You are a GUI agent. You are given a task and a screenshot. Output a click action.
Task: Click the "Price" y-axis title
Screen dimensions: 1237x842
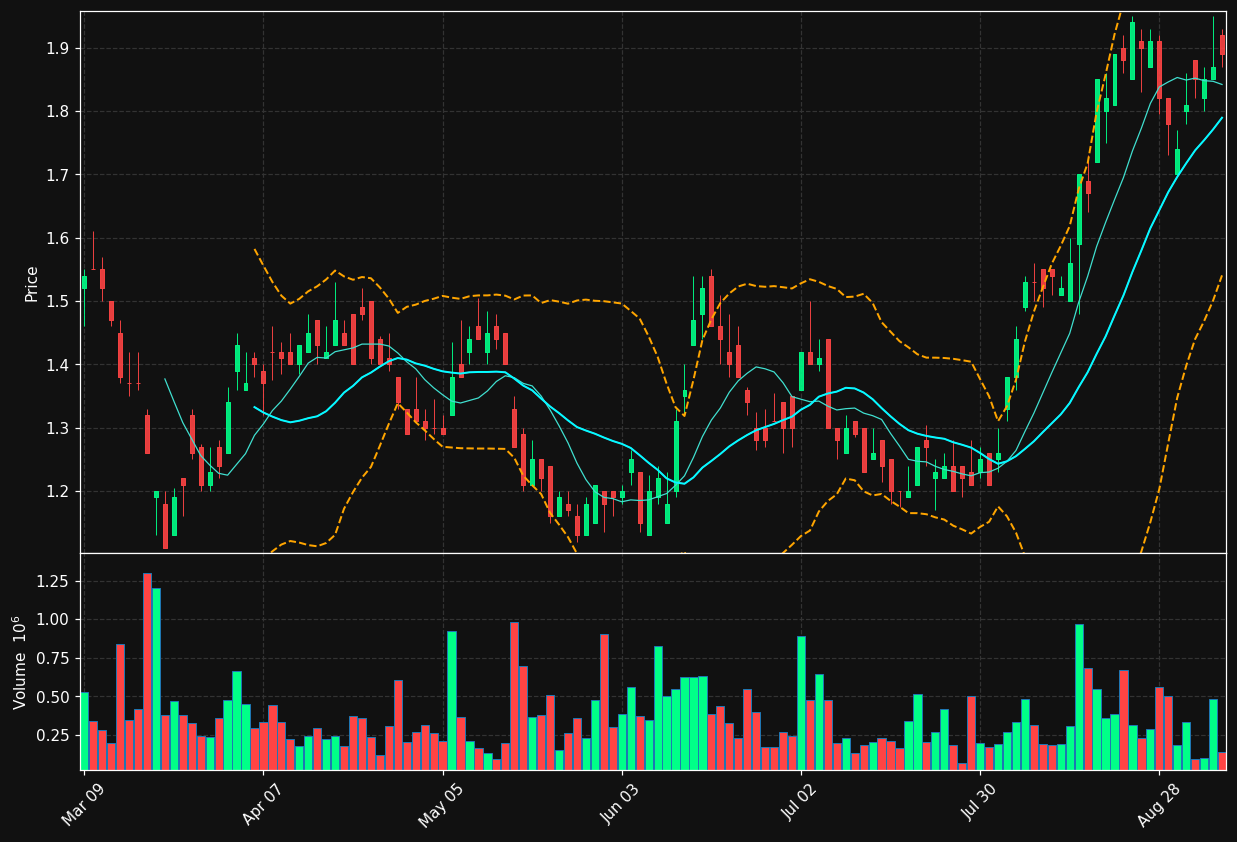point(32,283)
